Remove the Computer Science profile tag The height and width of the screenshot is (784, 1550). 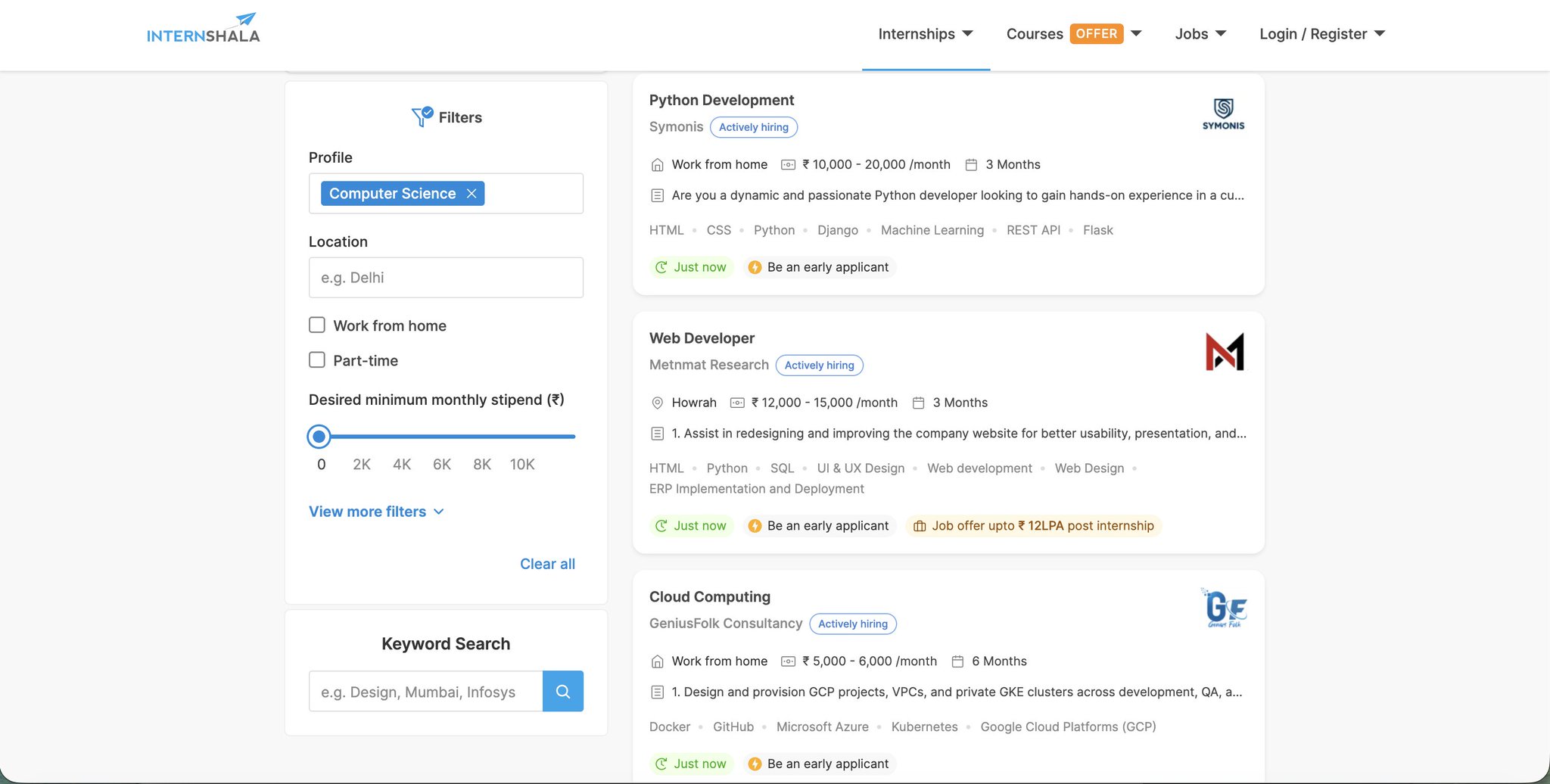pyautogui.click(x=472, y=194)
